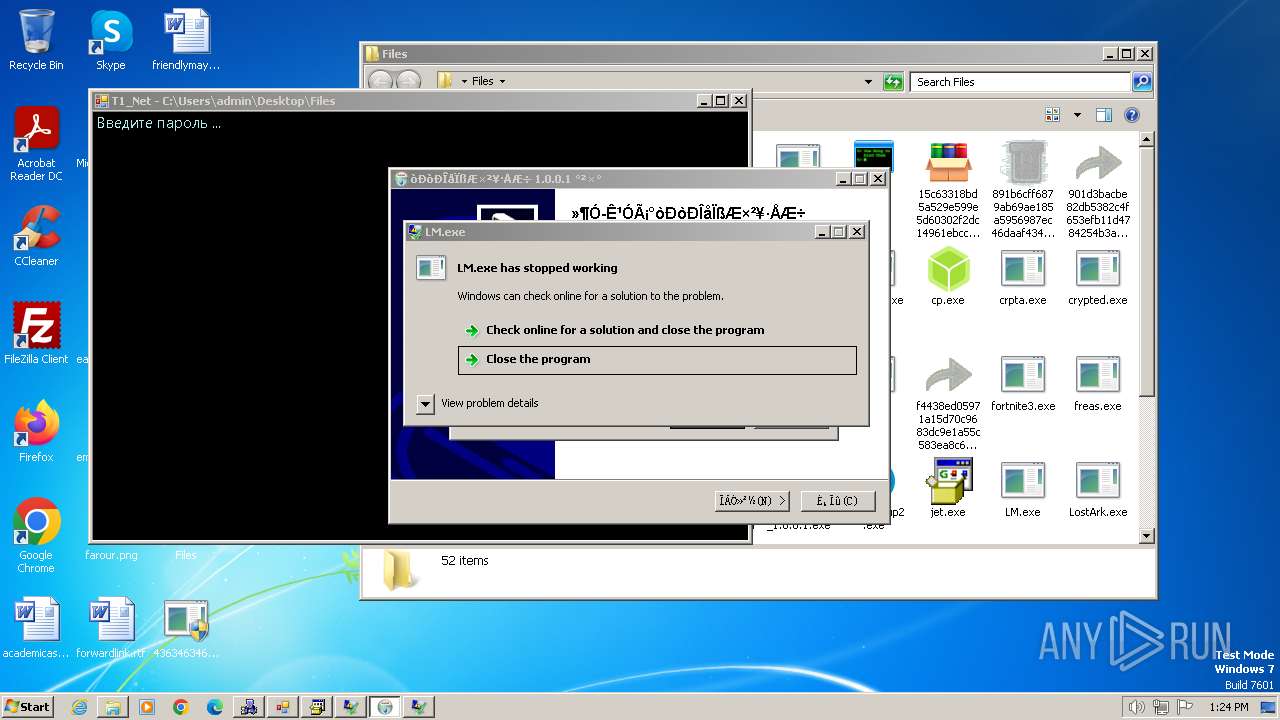
Task: Open Windows Explorer from the taskbar
Action: (113, 707)
